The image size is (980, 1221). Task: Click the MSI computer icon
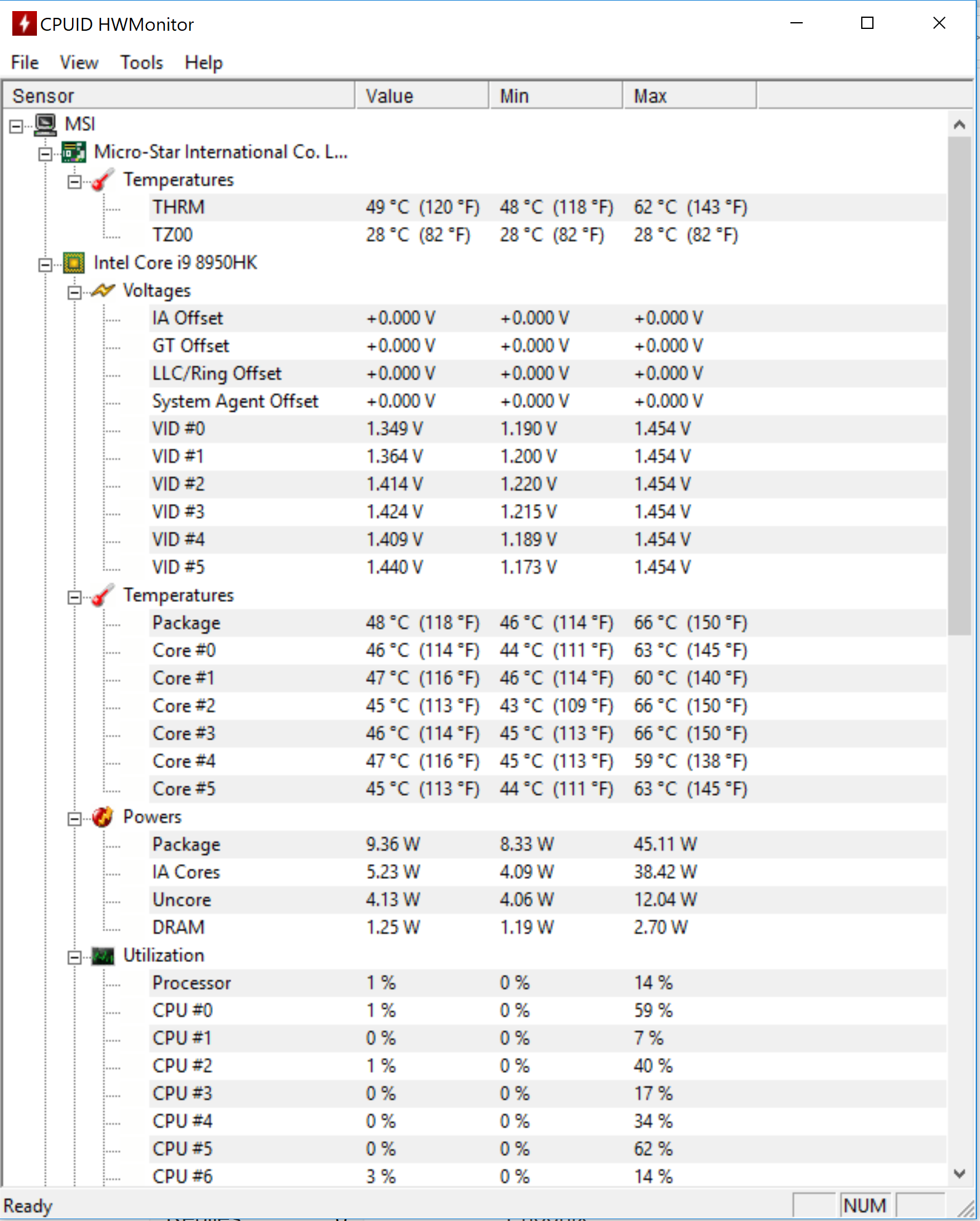(x=45, y=125)
